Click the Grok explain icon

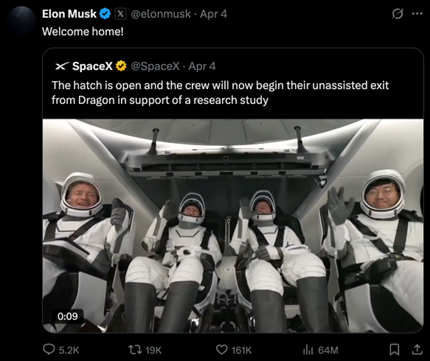tap(397, 14)
